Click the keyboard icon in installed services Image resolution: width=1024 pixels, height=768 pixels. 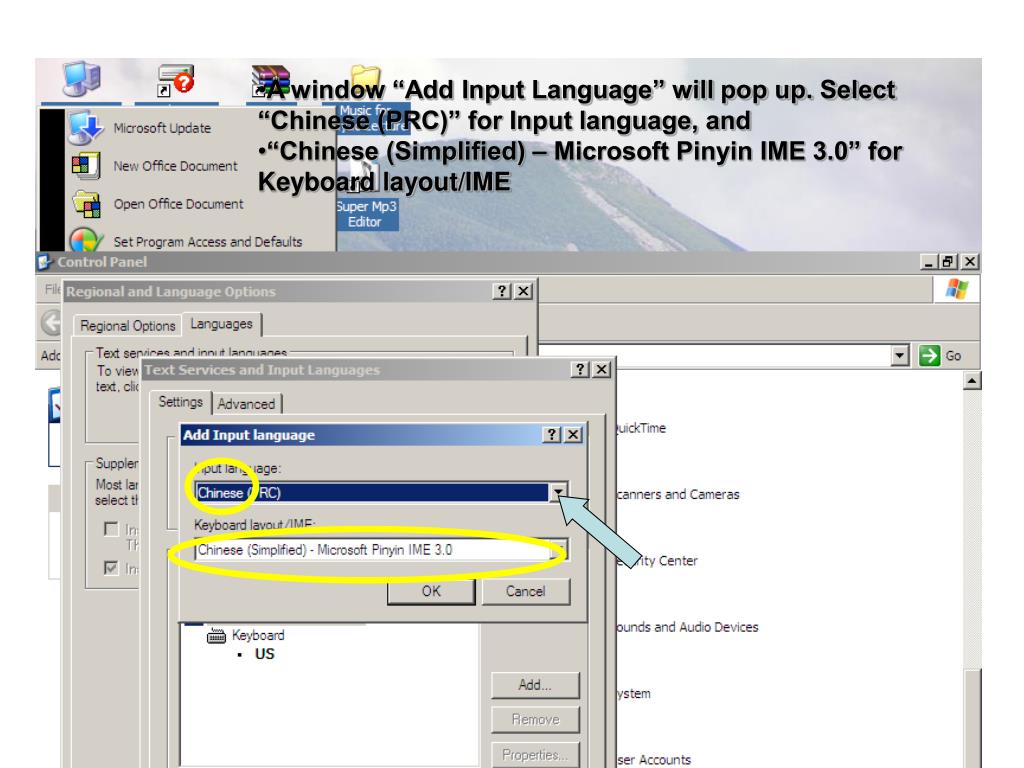(216, 635)
